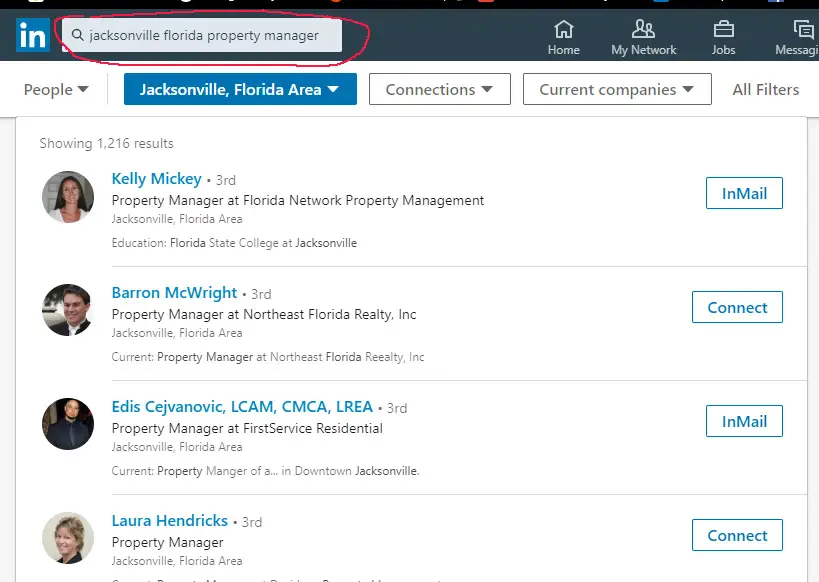Click Barron McWright's profile photo
The image size is (819, 582).
coord(68,310)
